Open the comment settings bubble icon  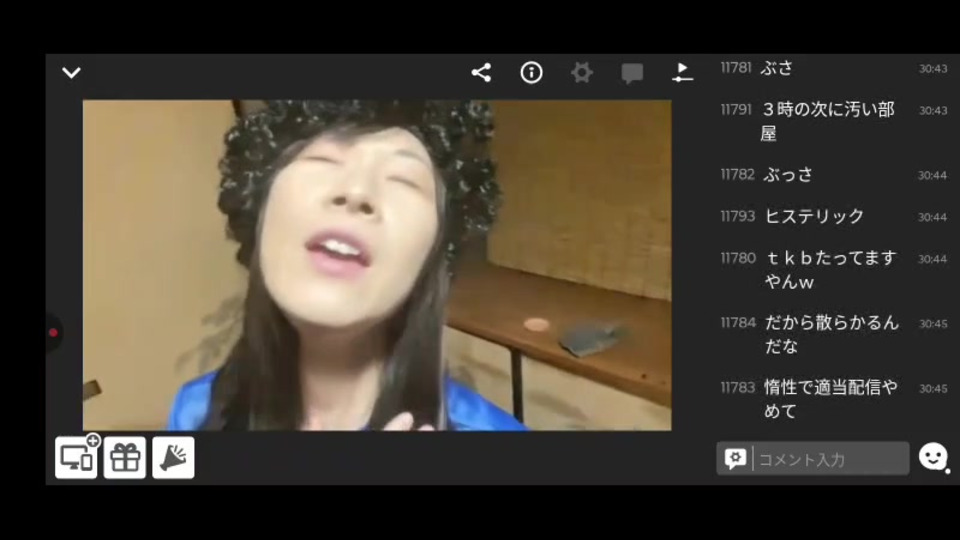(x=735, y=459)
